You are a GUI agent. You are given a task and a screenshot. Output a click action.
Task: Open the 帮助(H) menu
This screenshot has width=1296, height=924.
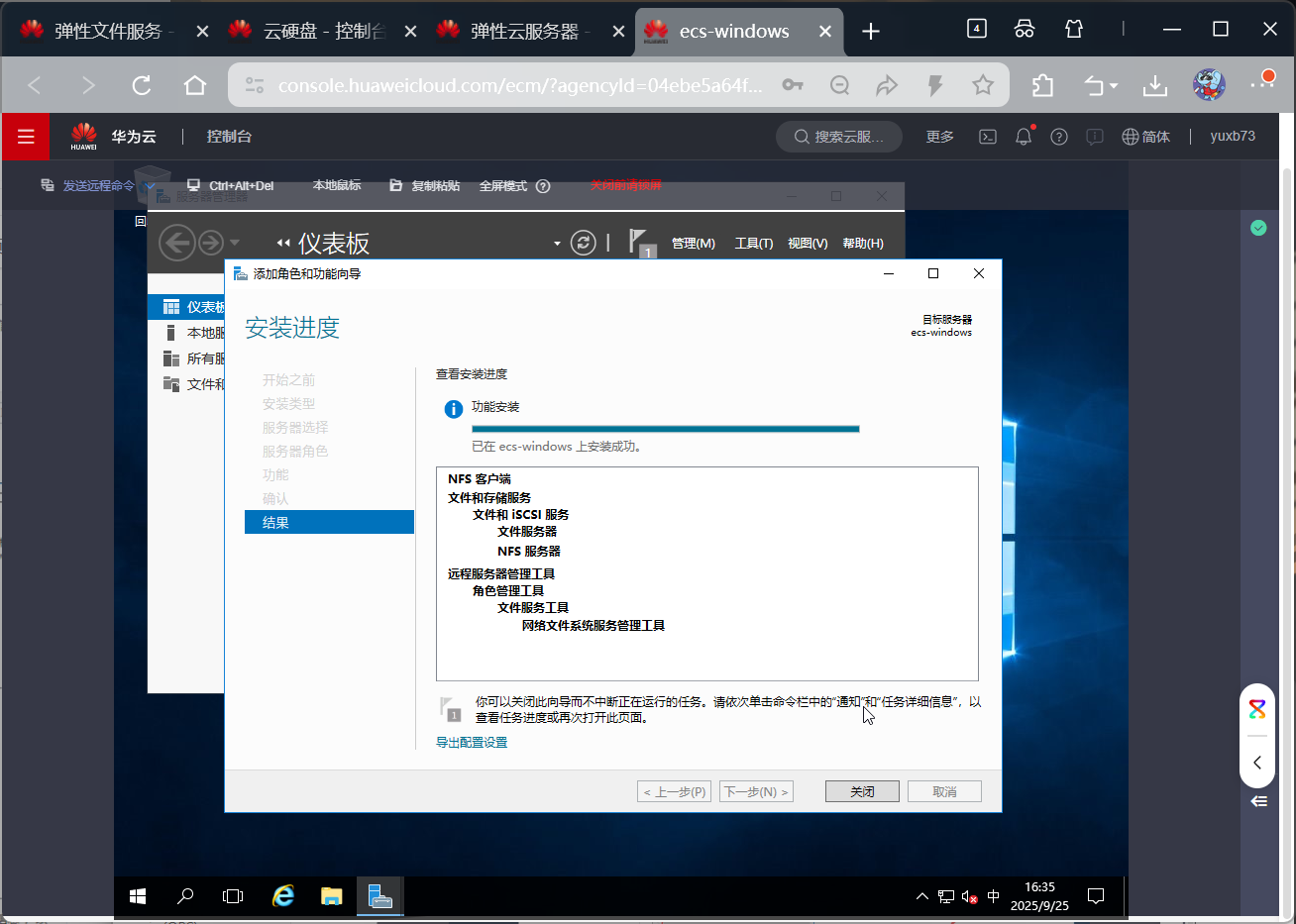click(863, 244)
